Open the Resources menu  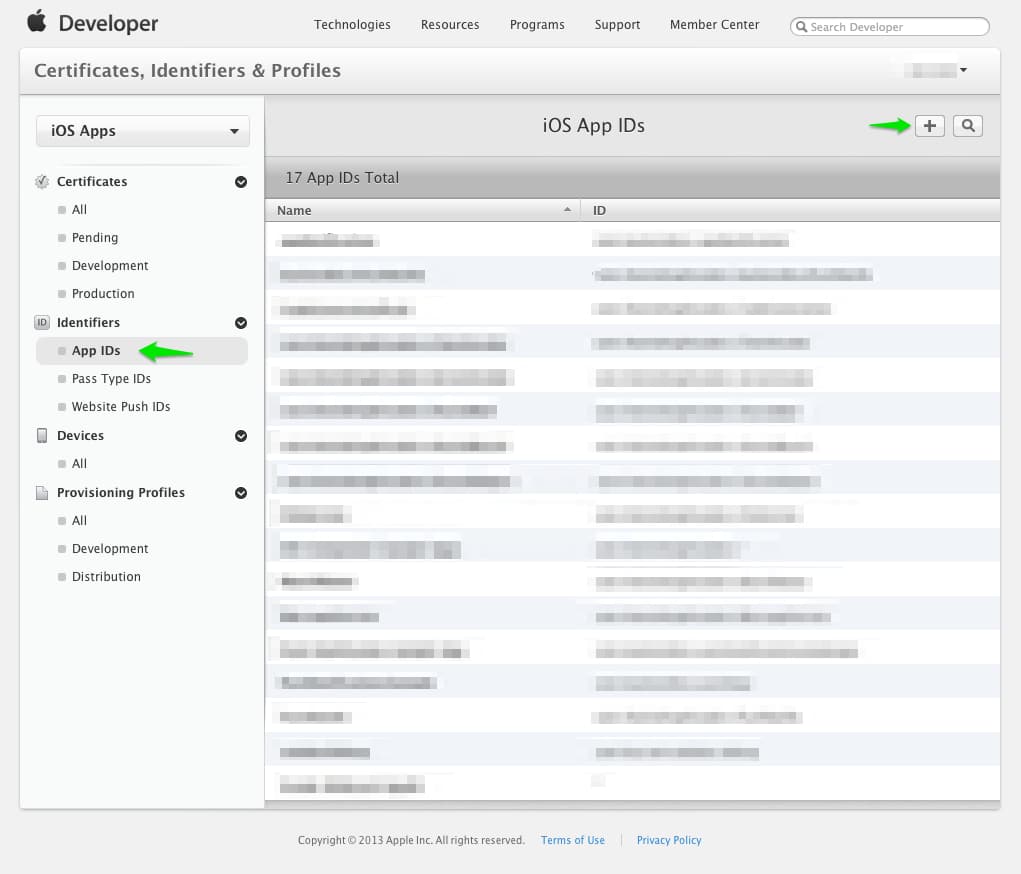450,25
